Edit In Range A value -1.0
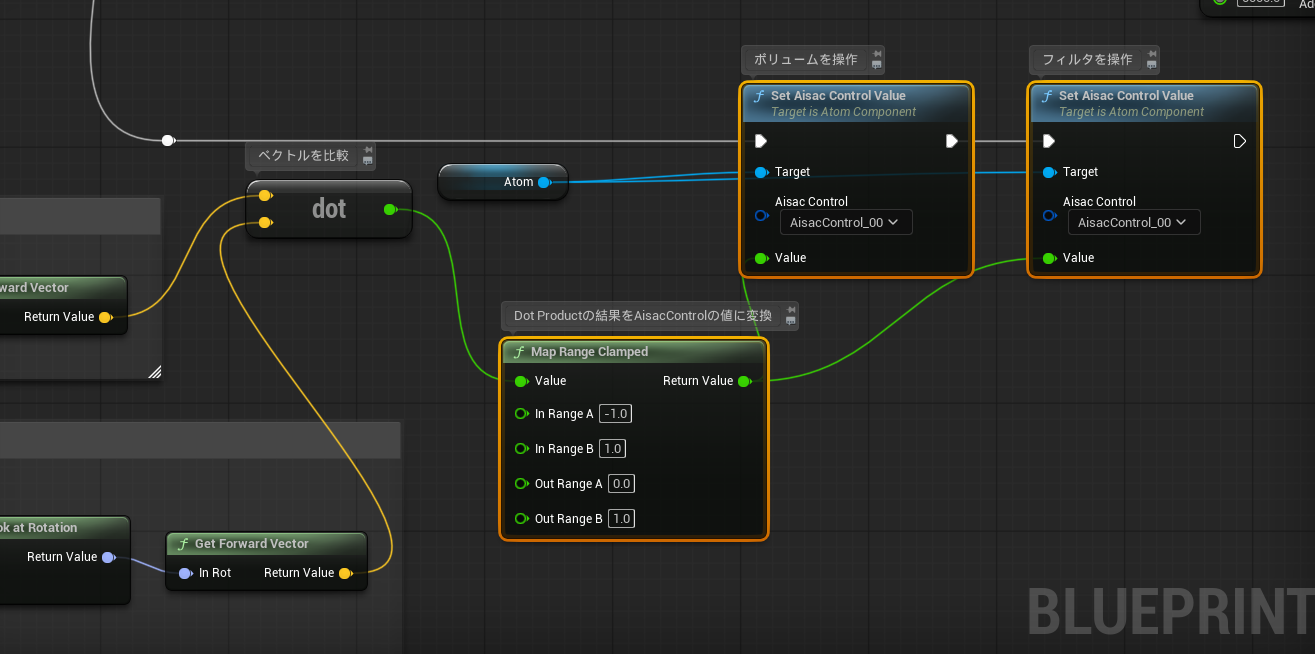1315x654 pixels. click(x=615, y=414)
